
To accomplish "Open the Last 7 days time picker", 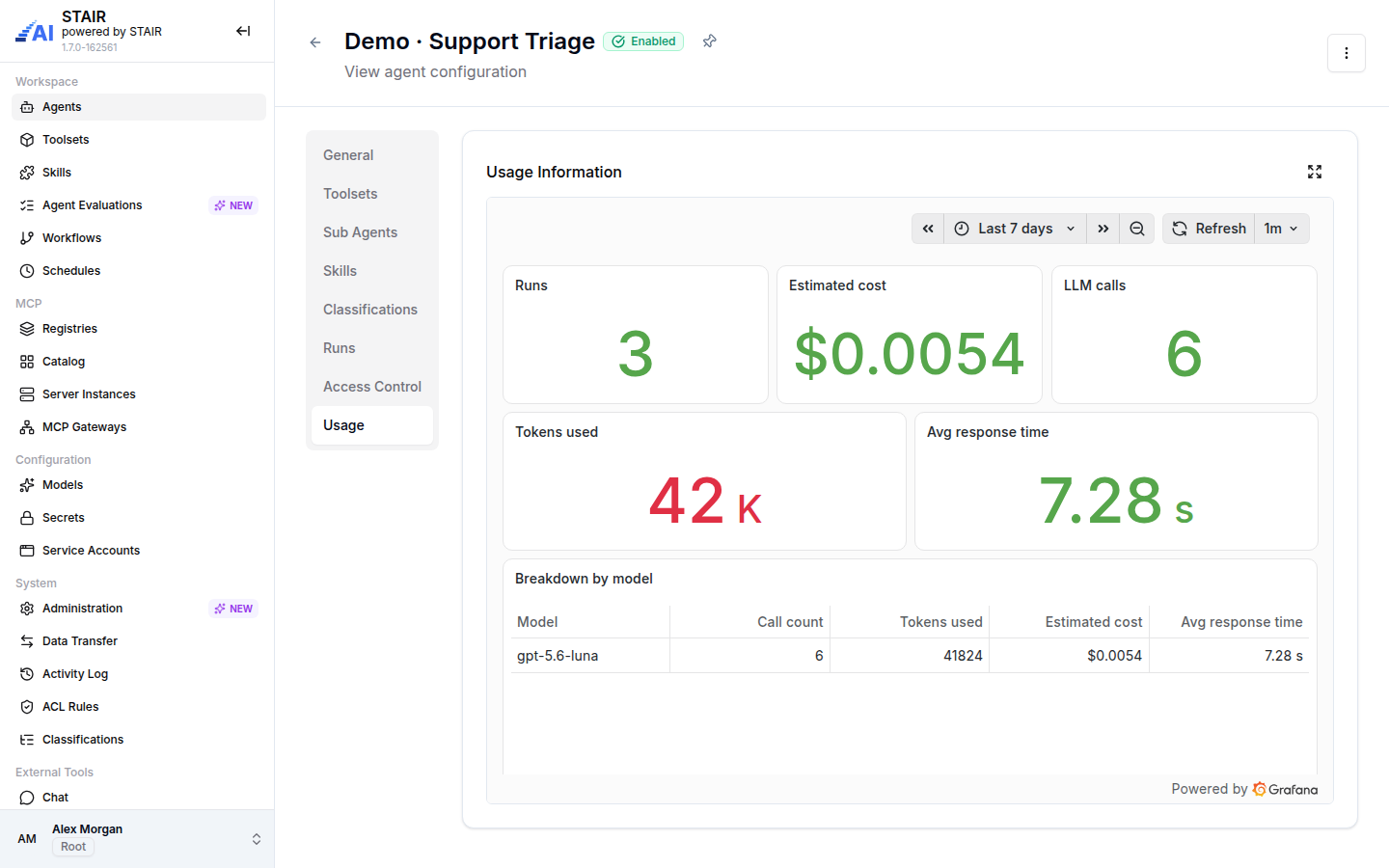I will click(1015, 229).
